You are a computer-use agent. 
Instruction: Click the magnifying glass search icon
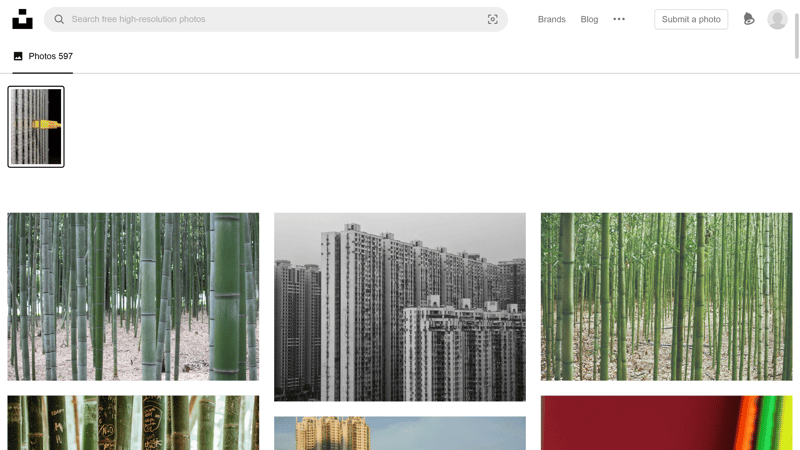coord(59,19)
